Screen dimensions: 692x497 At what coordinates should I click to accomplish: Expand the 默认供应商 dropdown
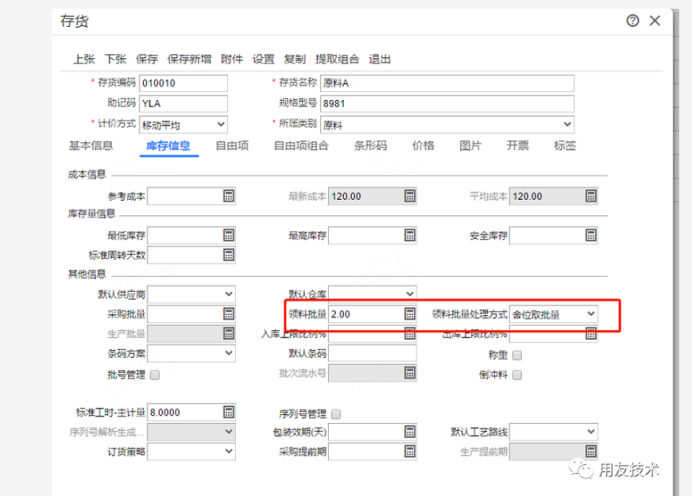228,294
